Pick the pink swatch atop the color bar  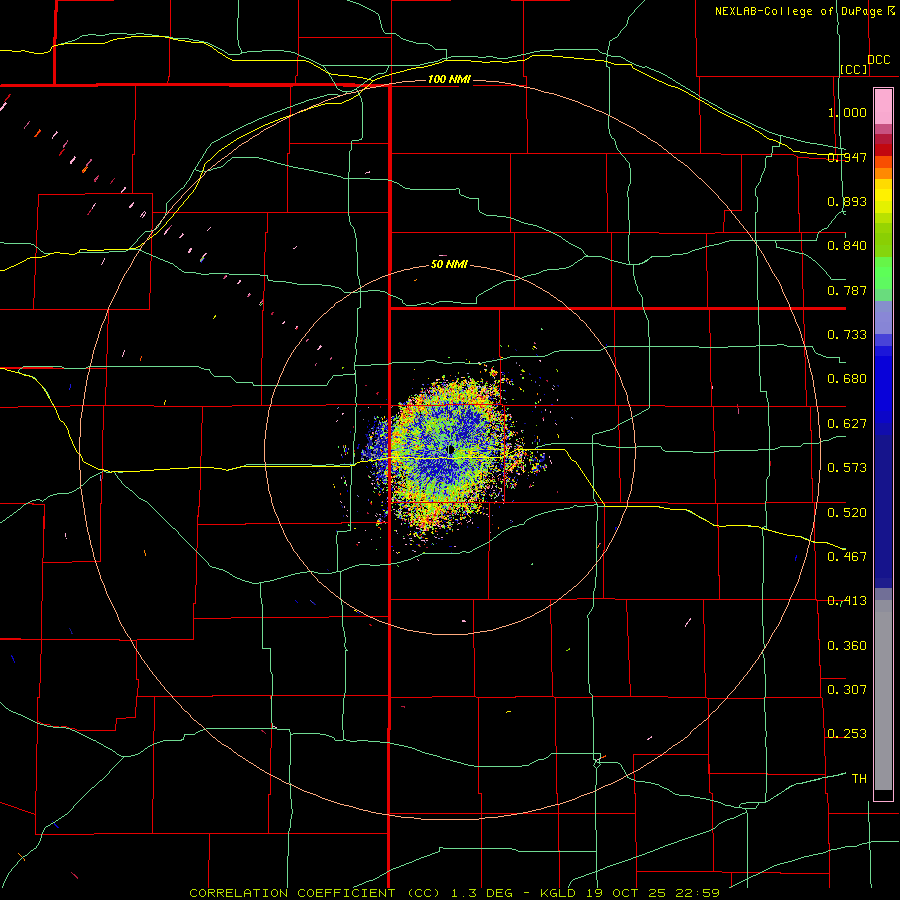[883, 106]
